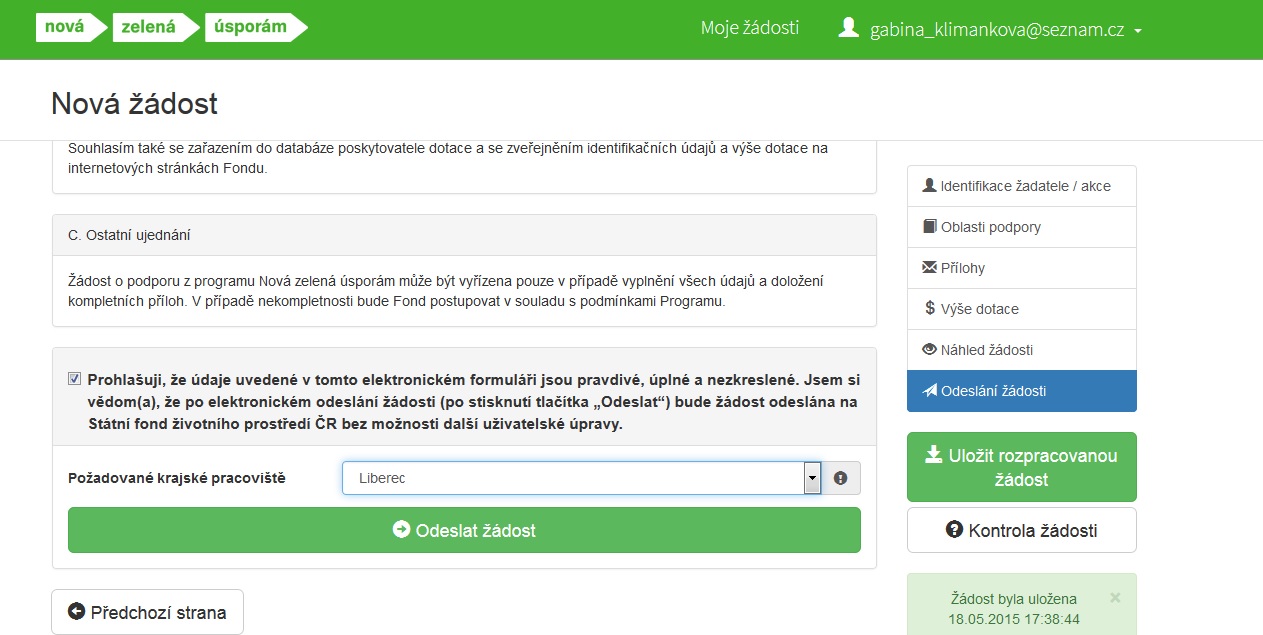Image resolution: width=1263 pixels, height=635 pixels.
Task: Click the 'Nová žádost' page title
Action: 134,103
